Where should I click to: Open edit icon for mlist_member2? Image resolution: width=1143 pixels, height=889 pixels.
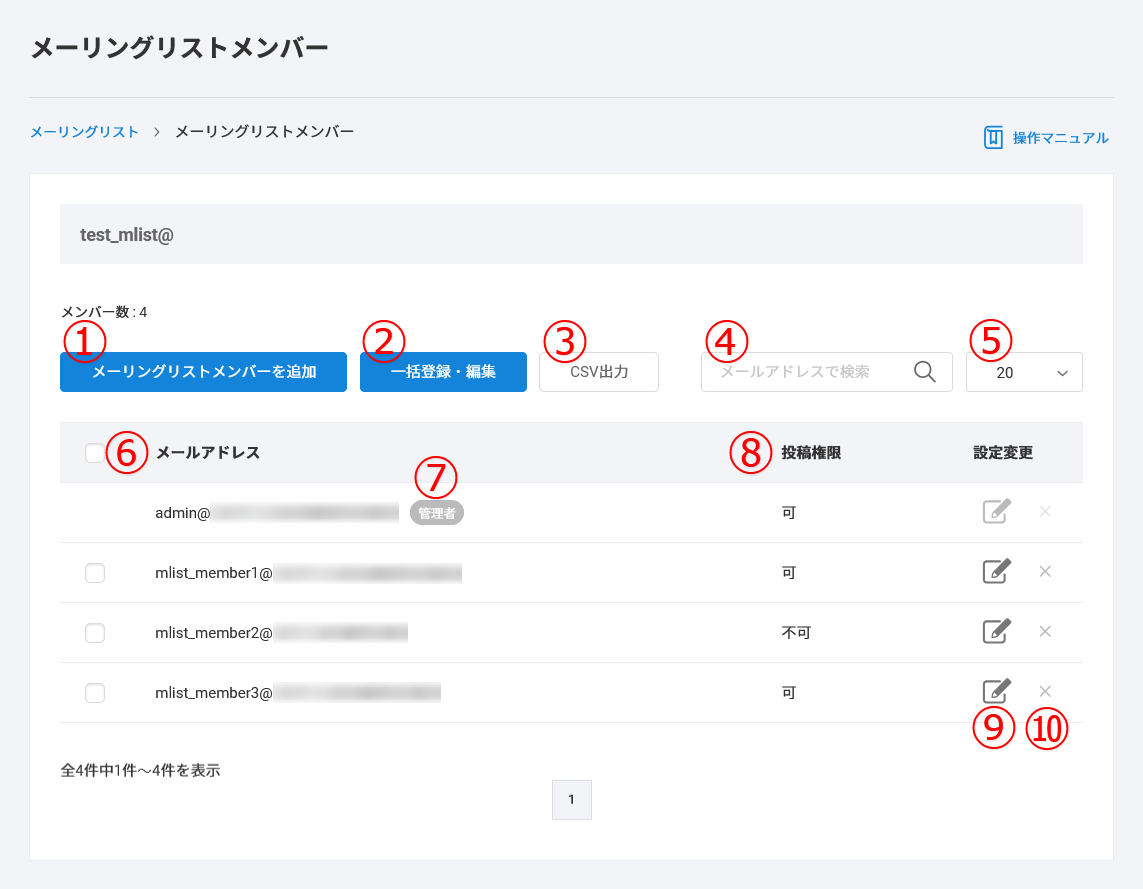click(996, 632)
